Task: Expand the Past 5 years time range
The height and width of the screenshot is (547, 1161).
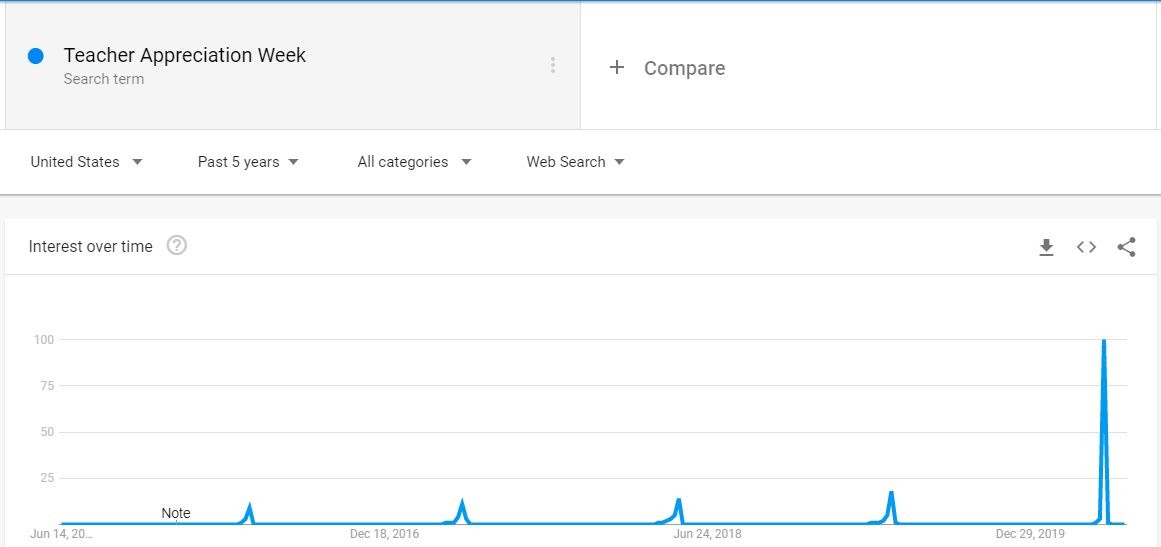Action: (x=248, y=162)
